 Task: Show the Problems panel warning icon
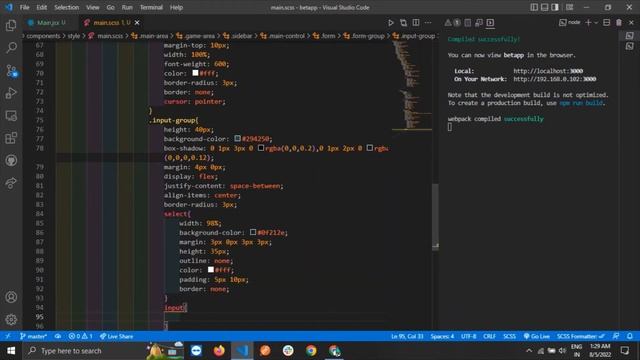[448, 23]
